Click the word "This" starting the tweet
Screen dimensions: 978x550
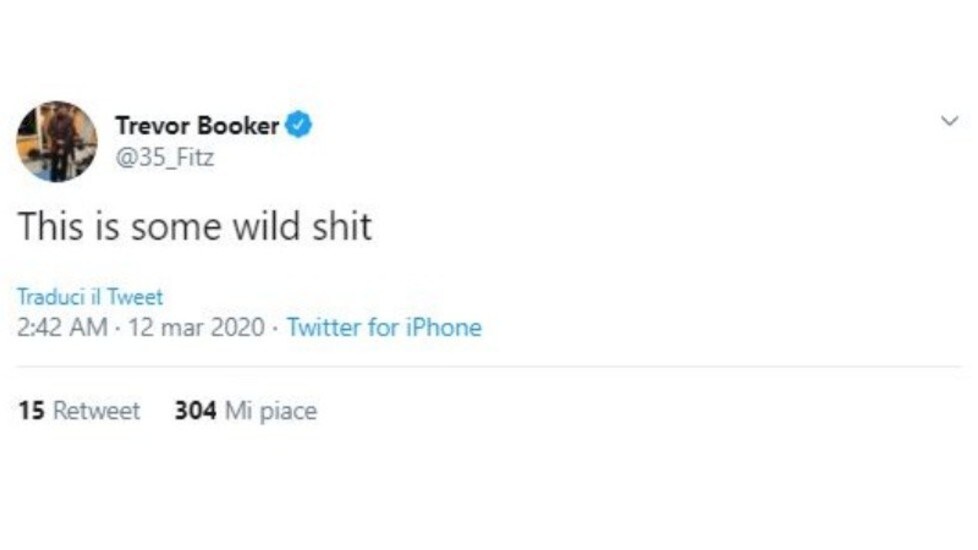pos(51,226)
